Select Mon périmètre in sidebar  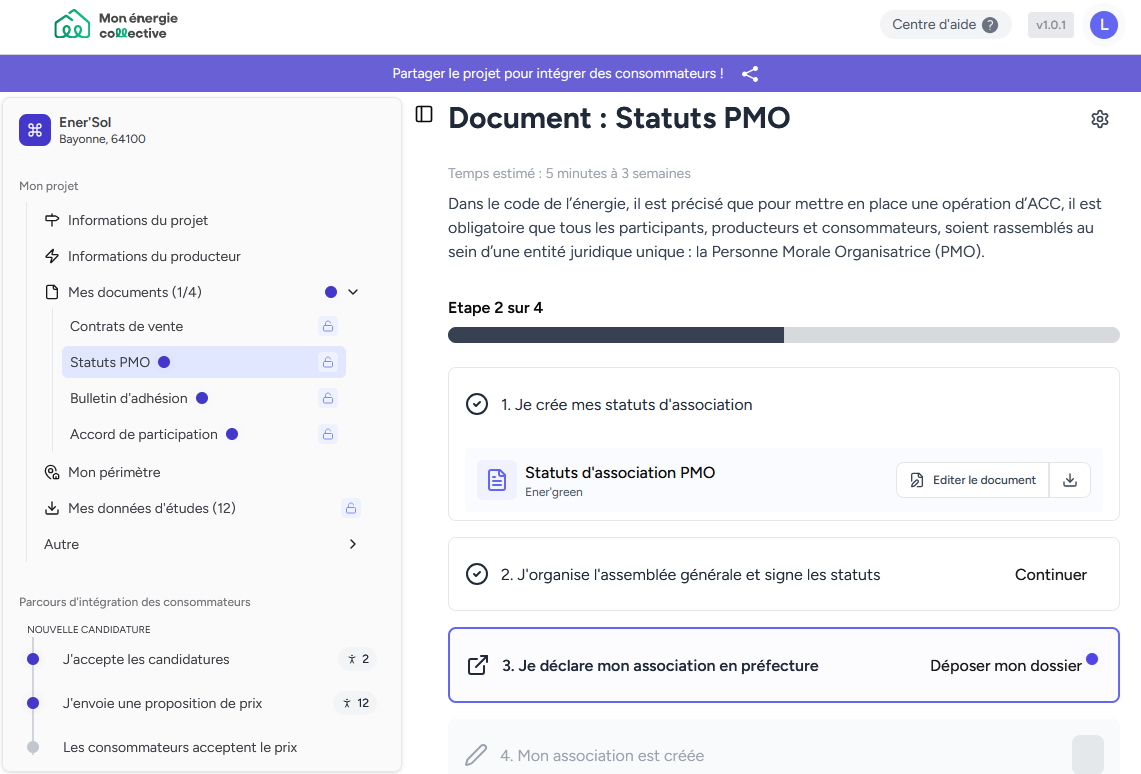tap(114, 472)
